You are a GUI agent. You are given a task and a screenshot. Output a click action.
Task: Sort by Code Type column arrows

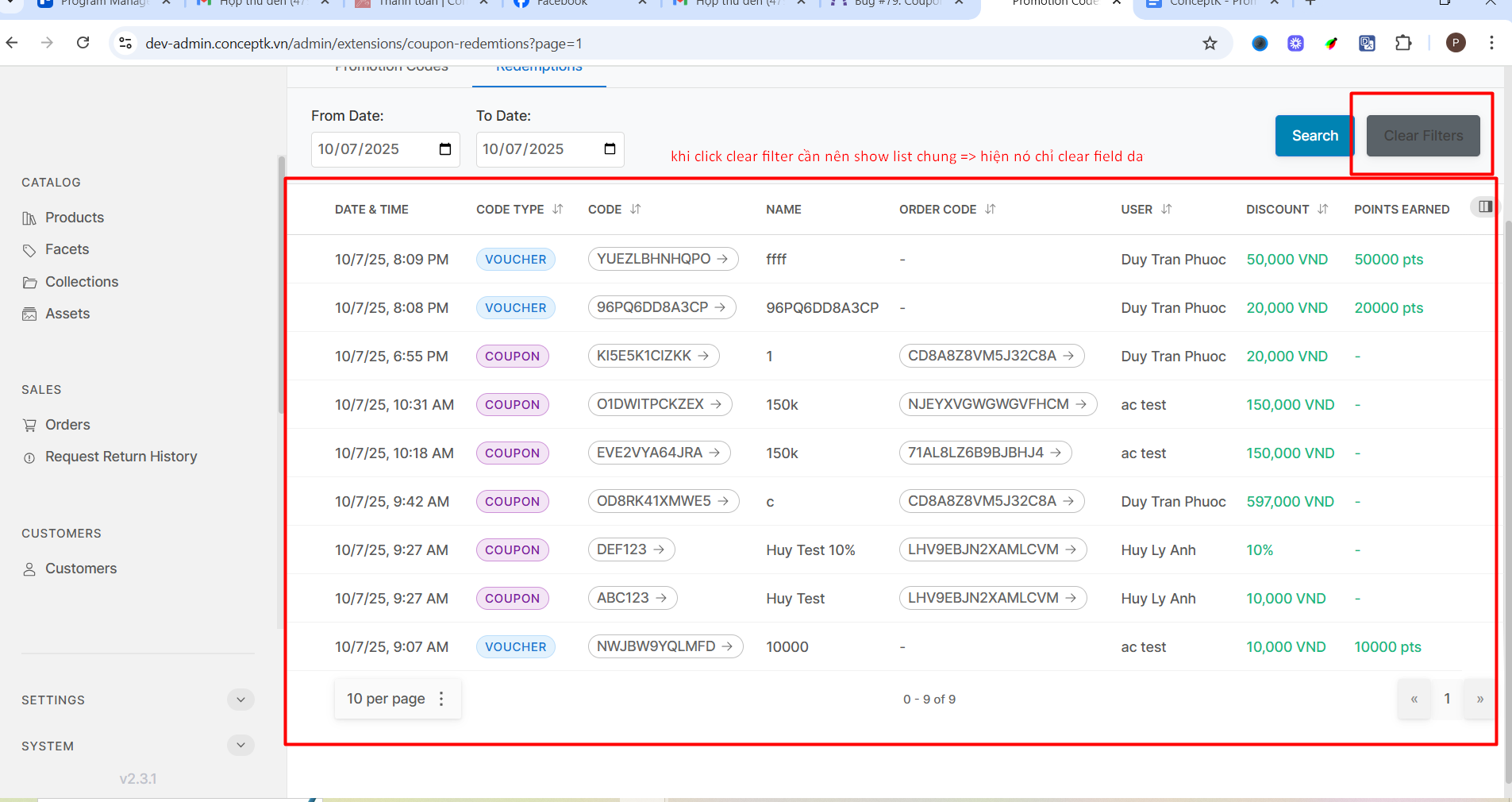click(x=558, y=209)
